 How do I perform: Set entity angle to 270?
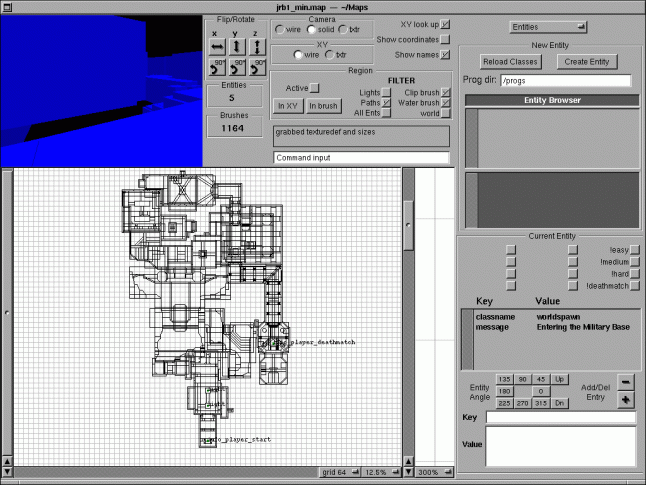(522, 403)
